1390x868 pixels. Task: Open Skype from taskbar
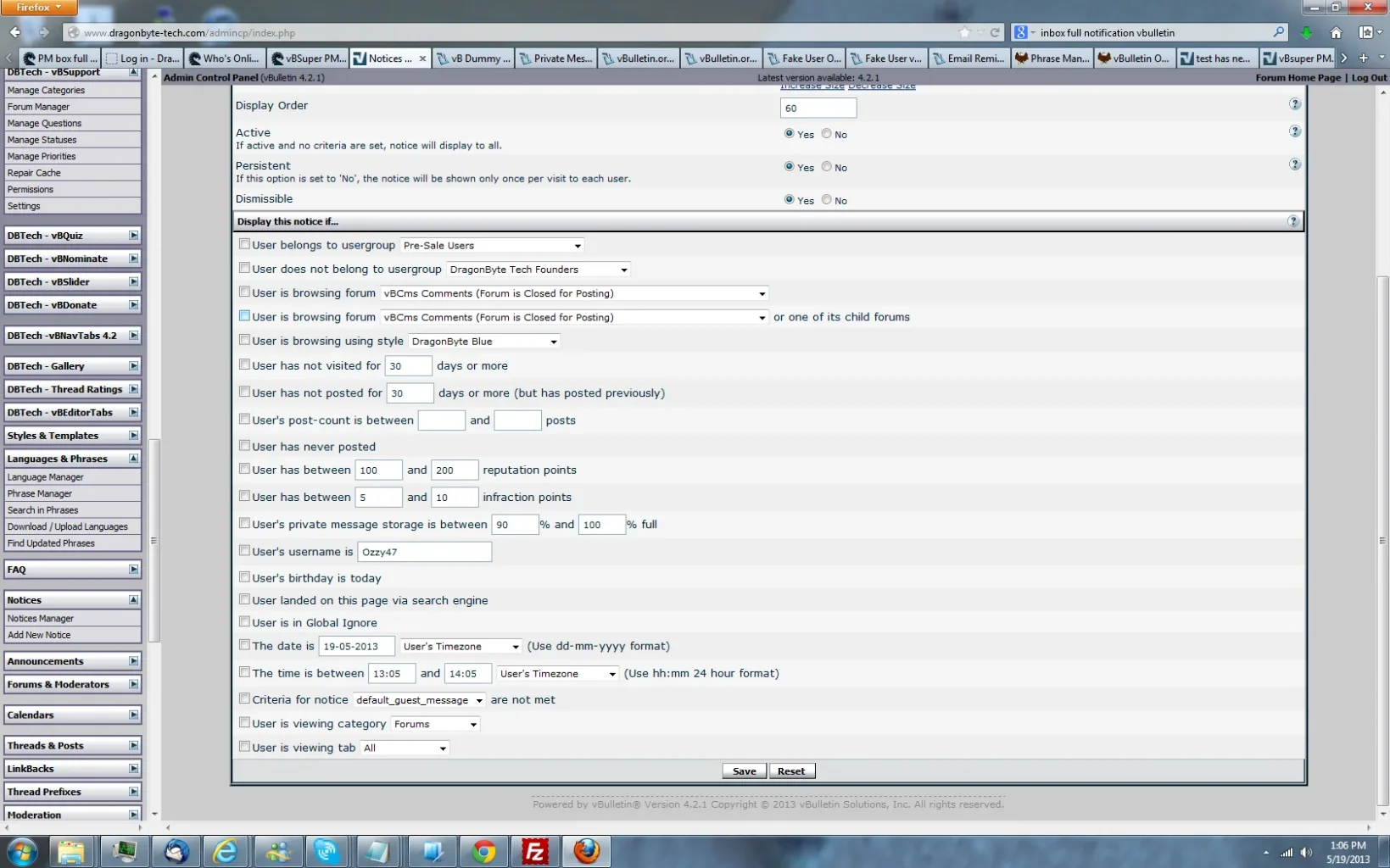pyautogui.click(x=327, y=851)
